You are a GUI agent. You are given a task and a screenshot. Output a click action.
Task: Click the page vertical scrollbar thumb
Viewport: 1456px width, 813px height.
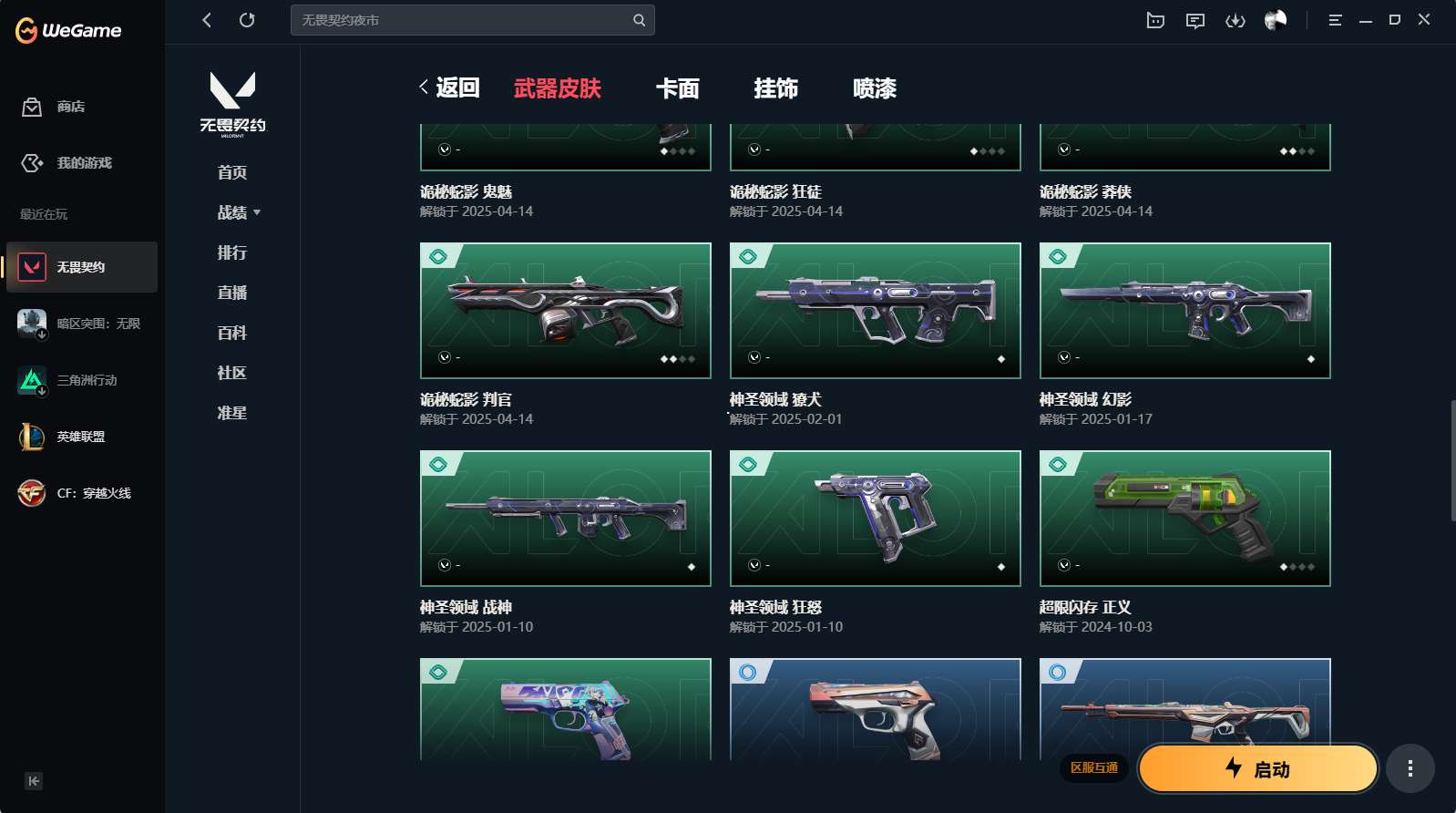click(x=1452, y=460)
